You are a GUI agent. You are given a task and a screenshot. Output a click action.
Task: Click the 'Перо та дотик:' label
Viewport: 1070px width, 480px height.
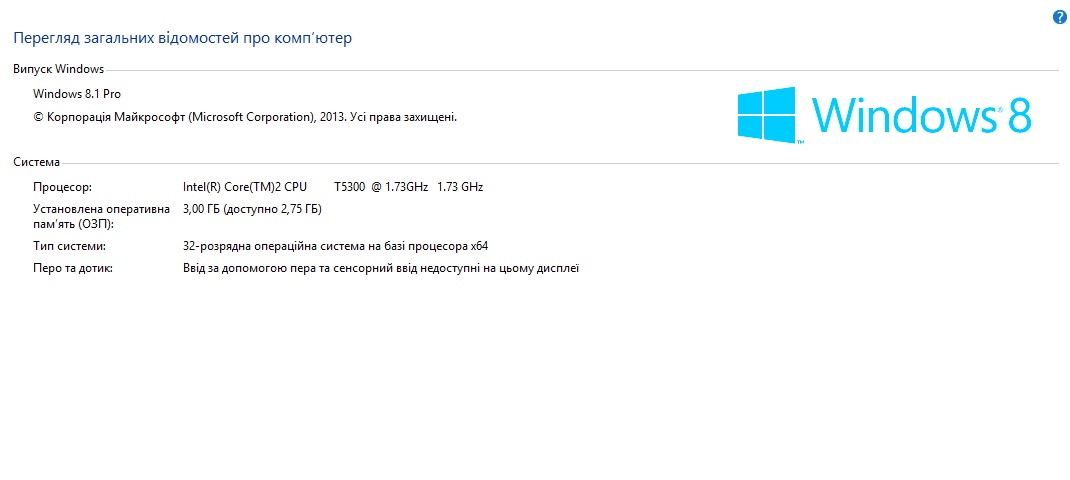click(73, 269)
